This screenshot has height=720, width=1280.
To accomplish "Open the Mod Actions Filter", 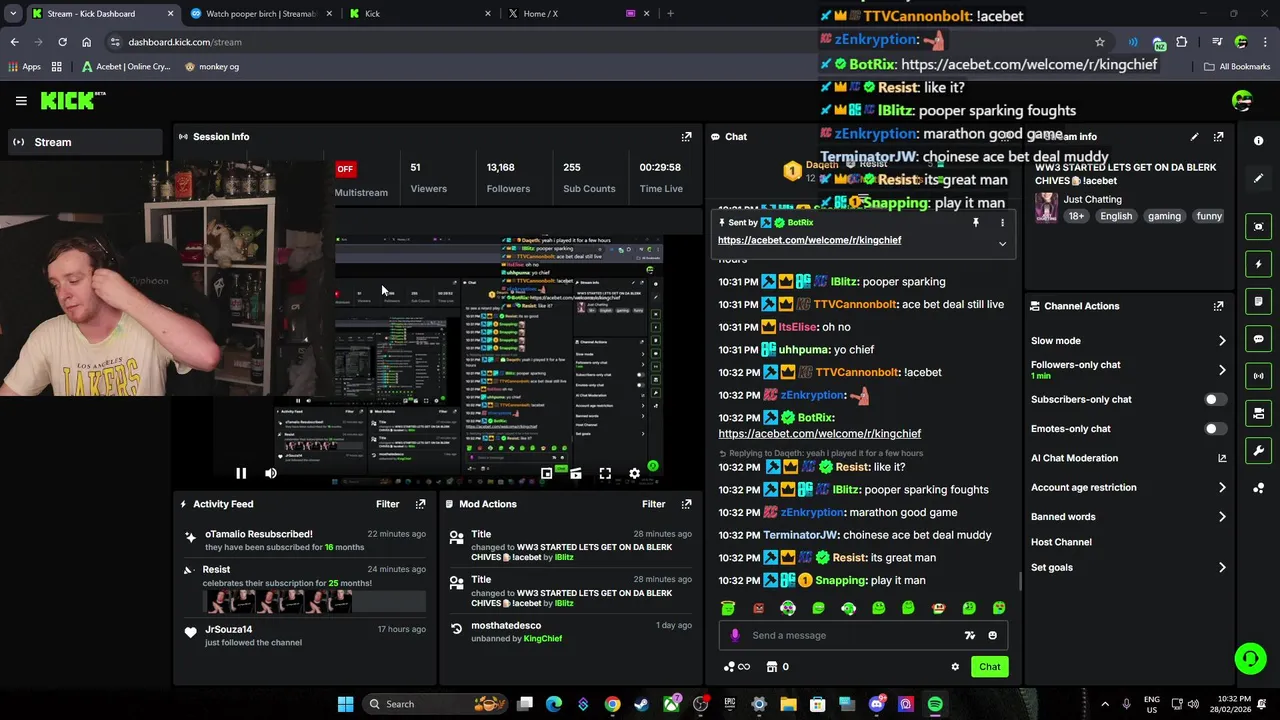I will 653,504.
